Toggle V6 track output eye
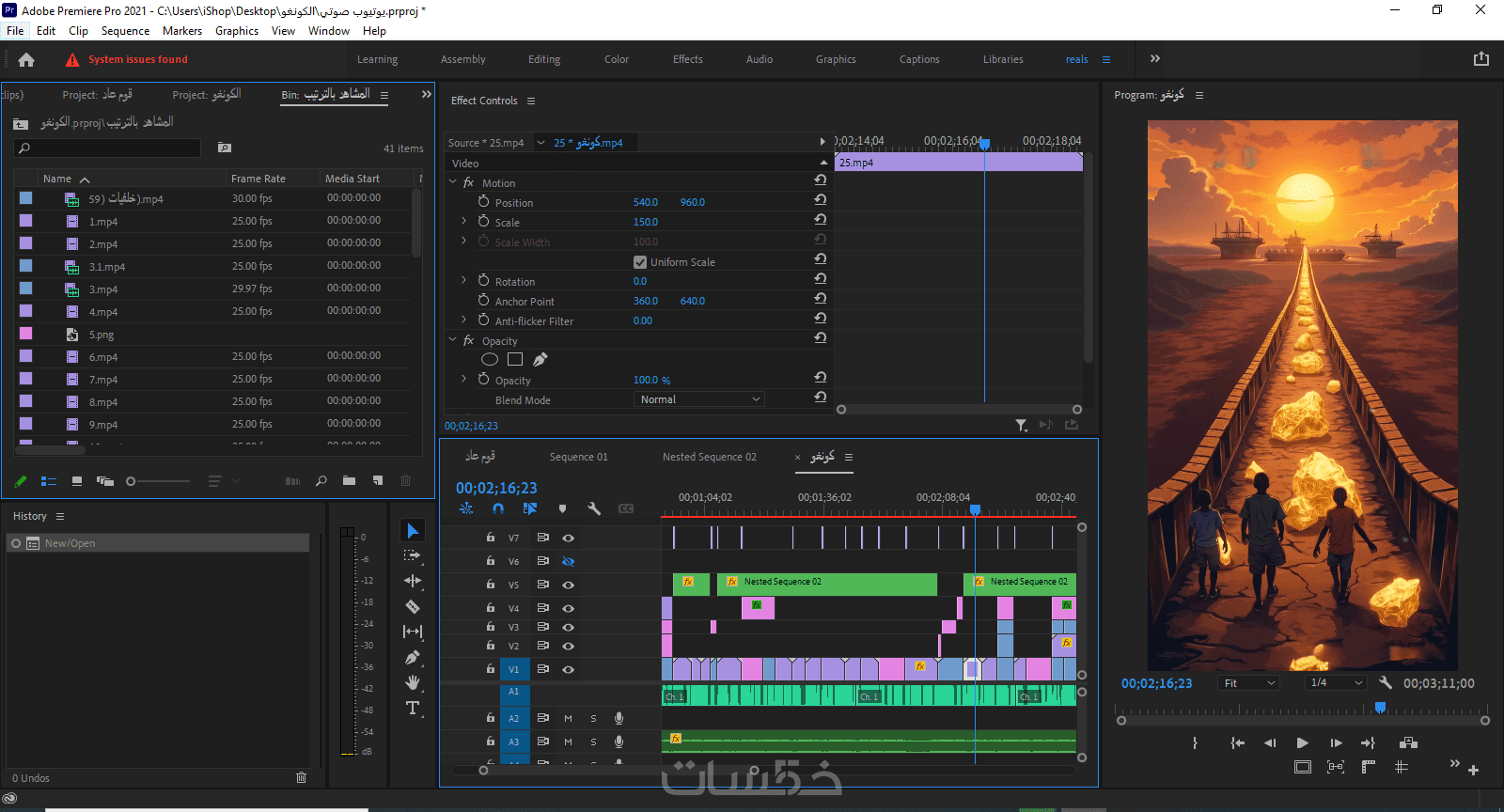The width and height of the screenshot is (1504, 812). [568, 561]
